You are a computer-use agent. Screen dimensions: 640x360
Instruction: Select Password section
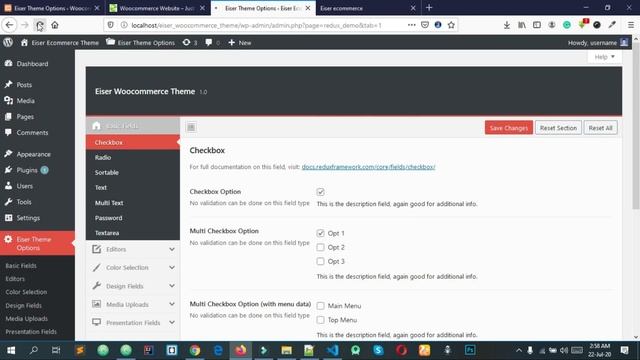pos(133,218)
